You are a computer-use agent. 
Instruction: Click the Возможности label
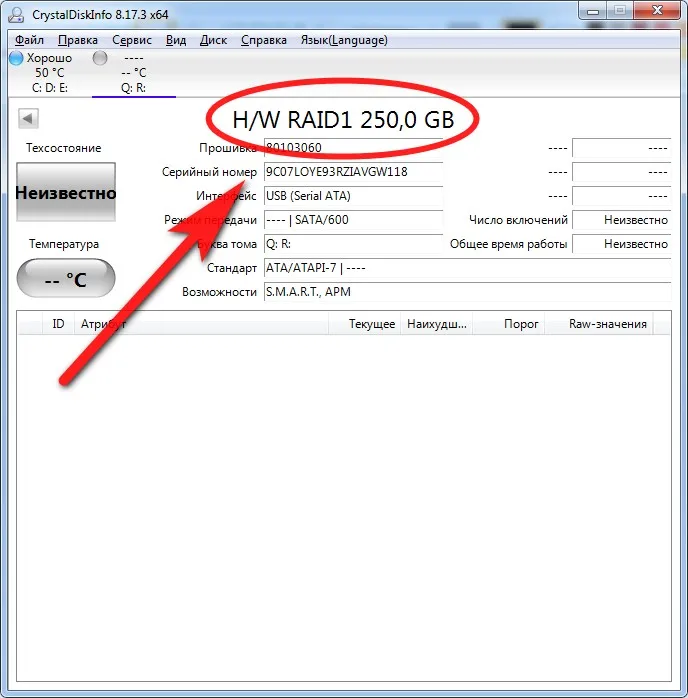[x=219, y=292]
